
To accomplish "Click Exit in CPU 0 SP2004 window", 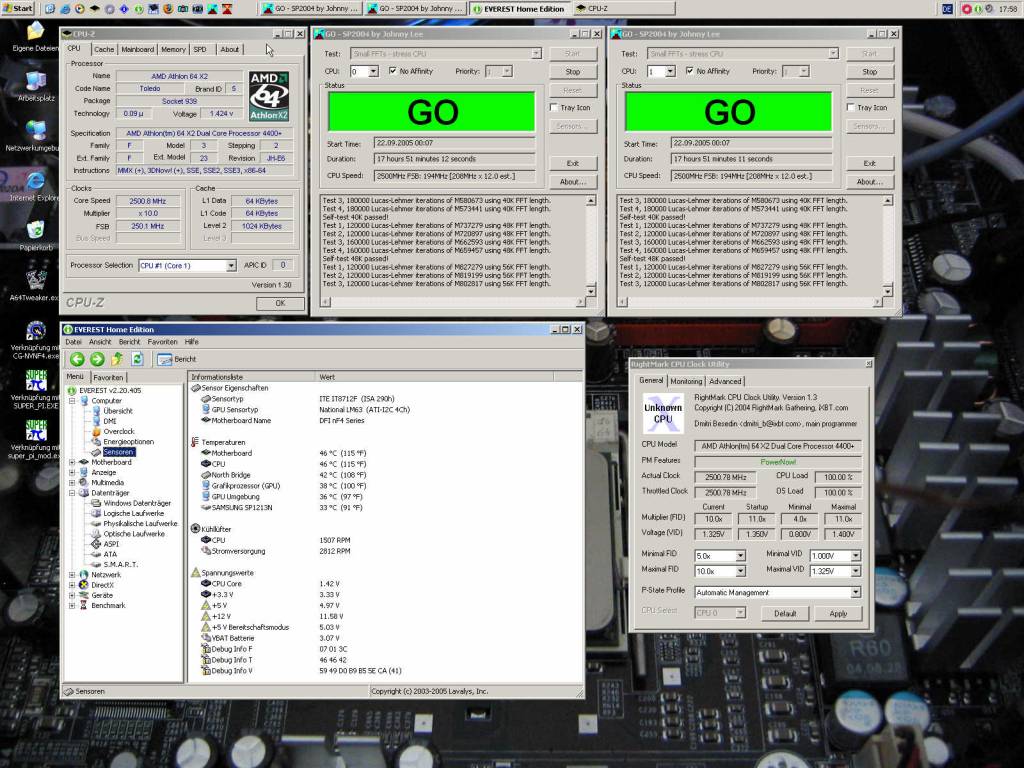I will pyautogui.click(x=573, y=163).
